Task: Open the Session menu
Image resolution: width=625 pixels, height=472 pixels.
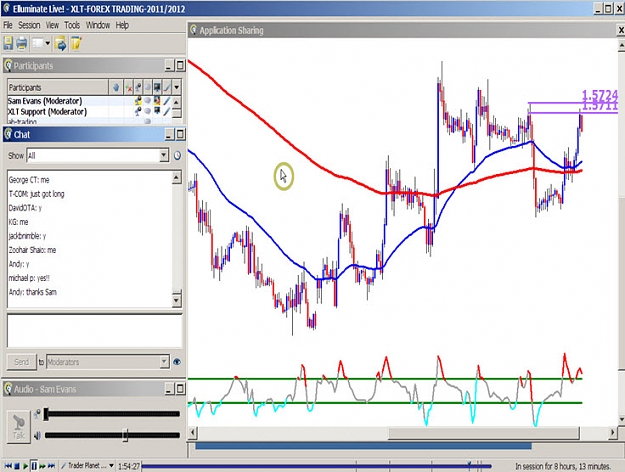Action: [x=29, y=25]
